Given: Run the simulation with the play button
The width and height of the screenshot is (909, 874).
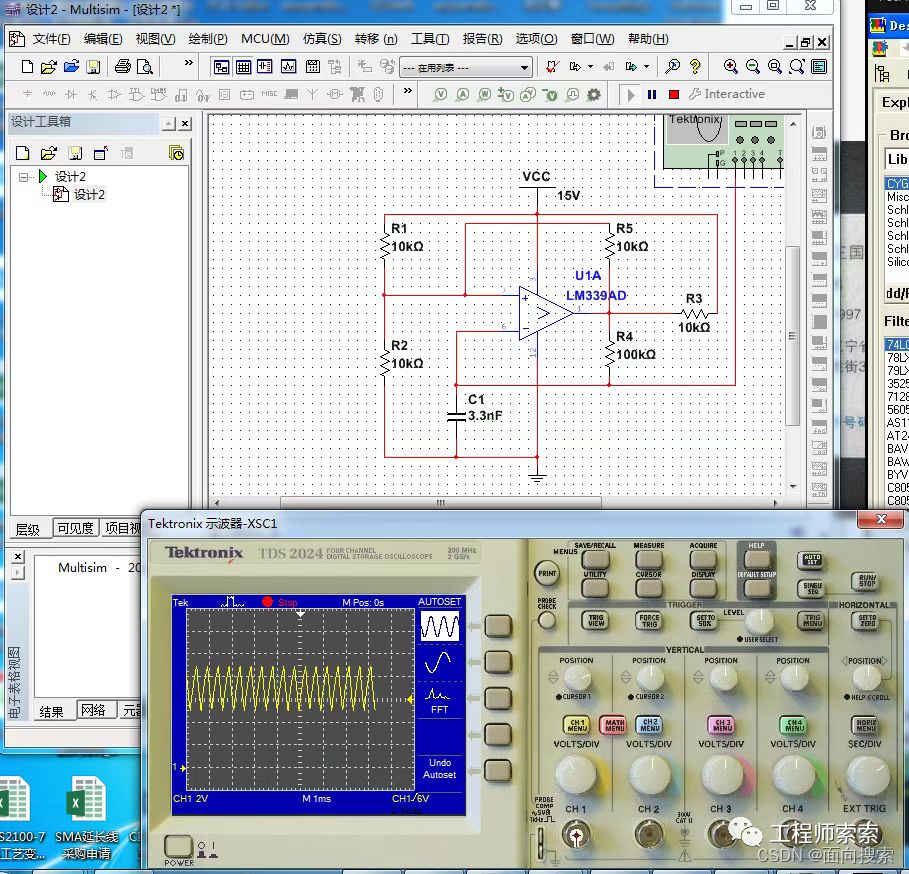Looking at the screenshot, I should [631, 94].
